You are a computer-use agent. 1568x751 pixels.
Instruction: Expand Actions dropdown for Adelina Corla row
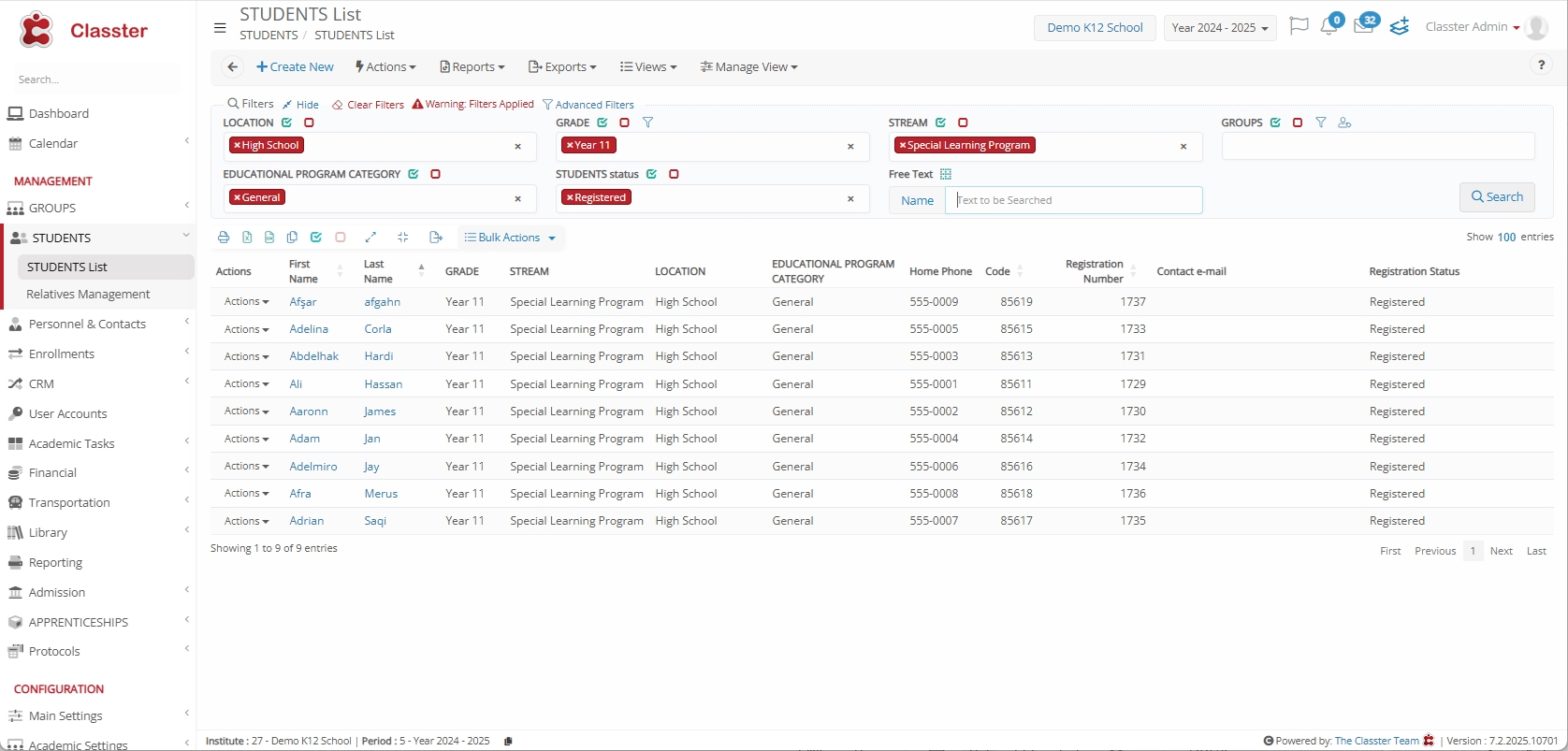(x=246, y=329)
